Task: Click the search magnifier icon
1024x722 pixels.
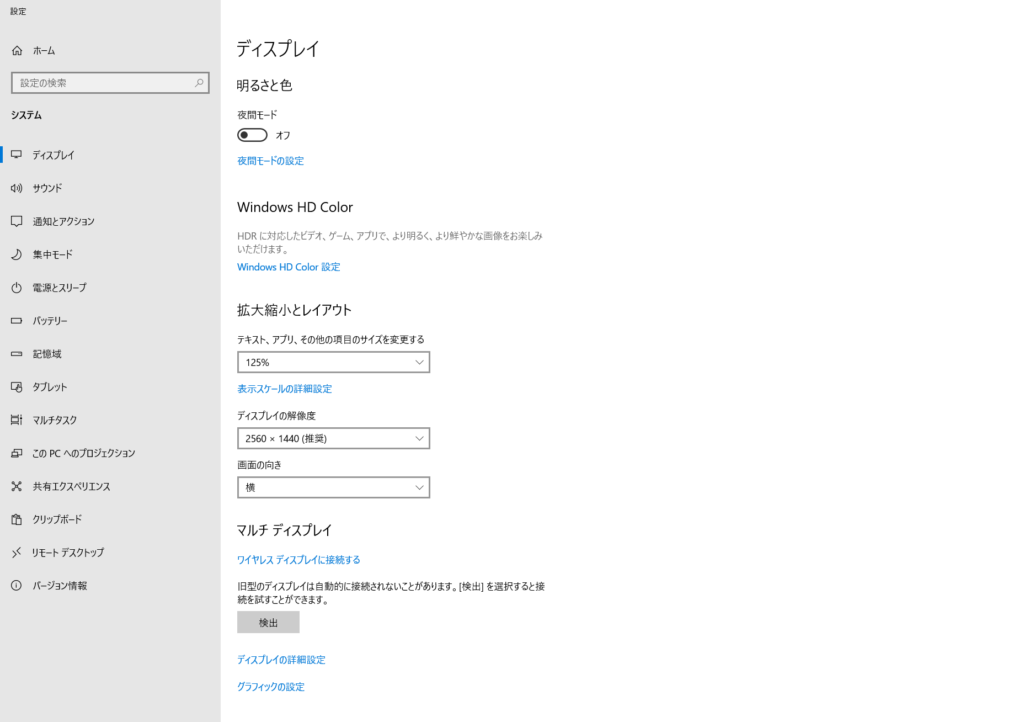Action: pyautogui.click(x=199, y=83)
